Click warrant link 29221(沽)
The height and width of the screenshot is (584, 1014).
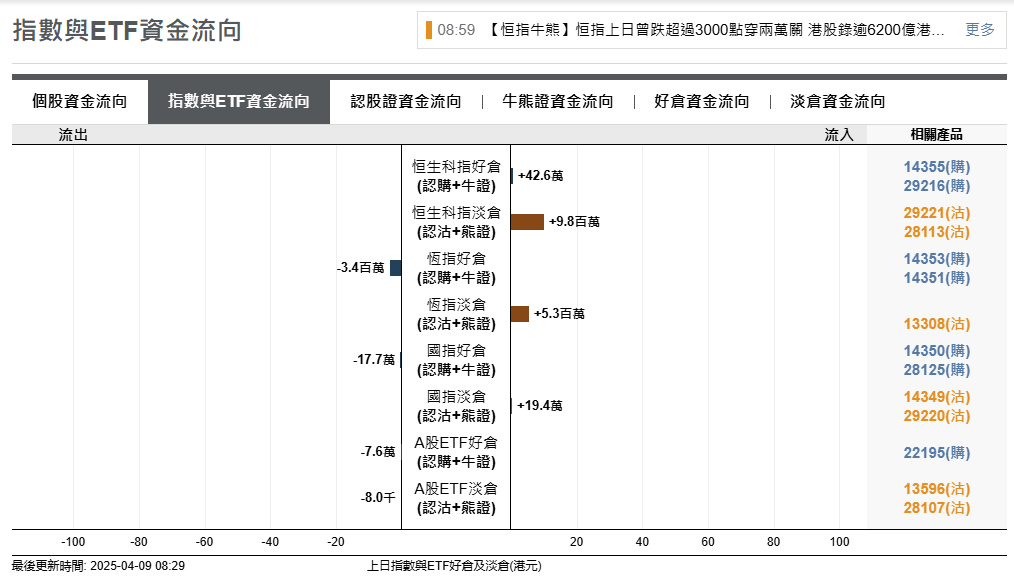[937, 213]
